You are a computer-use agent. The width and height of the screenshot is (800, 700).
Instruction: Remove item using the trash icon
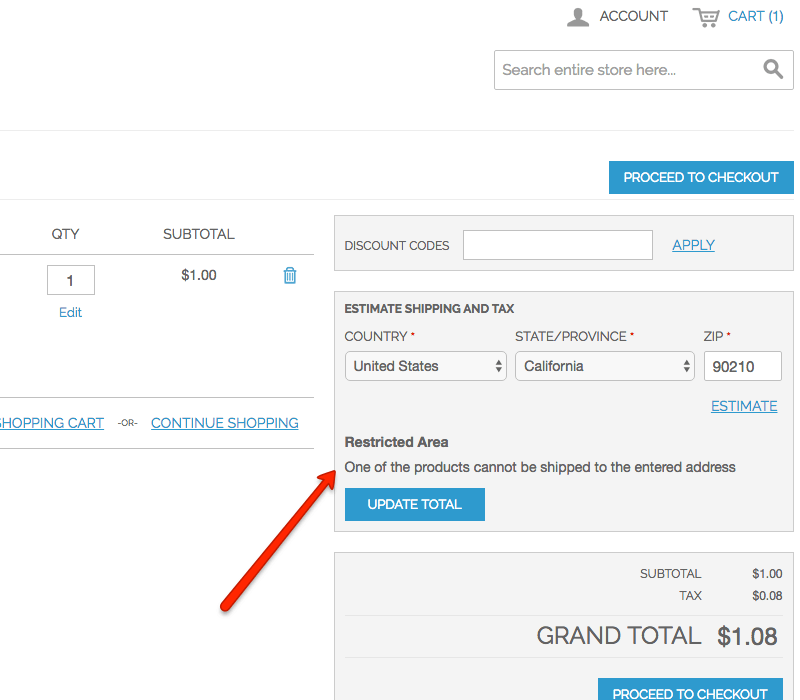(290, 275)
